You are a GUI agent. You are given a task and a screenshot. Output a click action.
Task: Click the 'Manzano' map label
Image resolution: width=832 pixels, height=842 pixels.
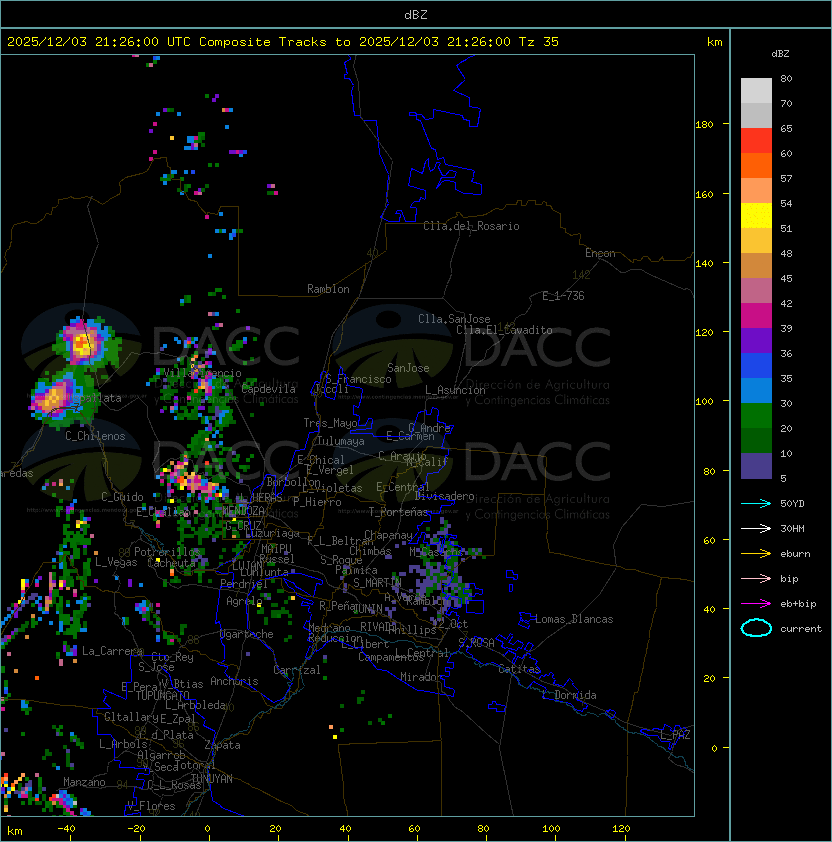coord(84,782)
